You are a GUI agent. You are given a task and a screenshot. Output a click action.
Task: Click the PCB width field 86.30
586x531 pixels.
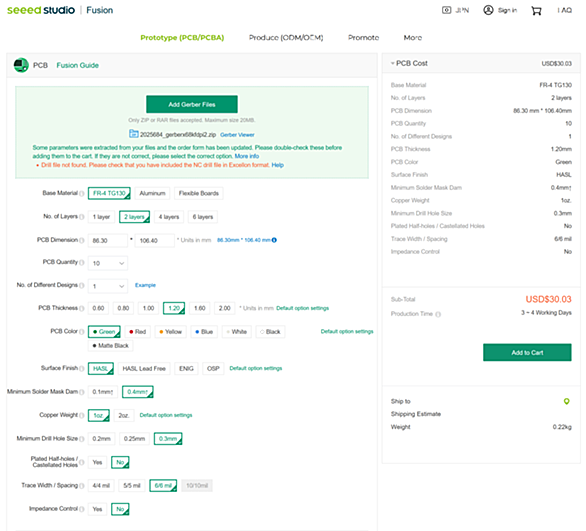coord(108,240)
